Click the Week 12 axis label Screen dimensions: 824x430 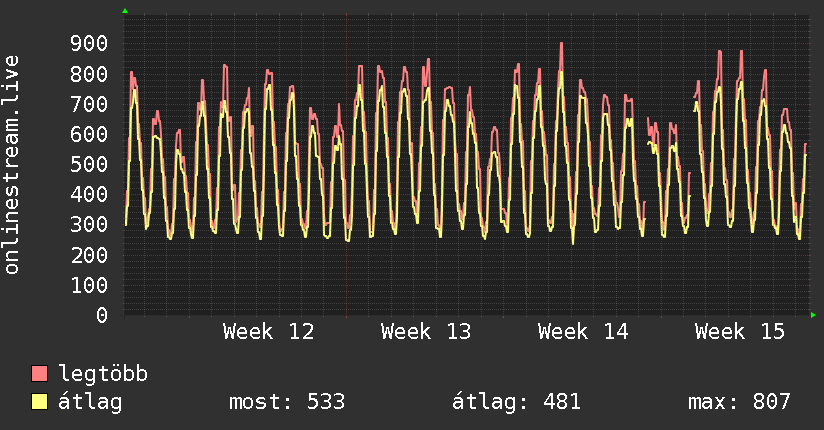(x=269, y=332)
